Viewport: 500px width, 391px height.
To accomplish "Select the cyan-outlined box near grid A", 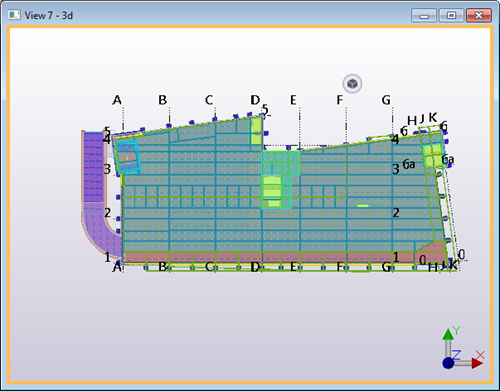I will point(128,157).
